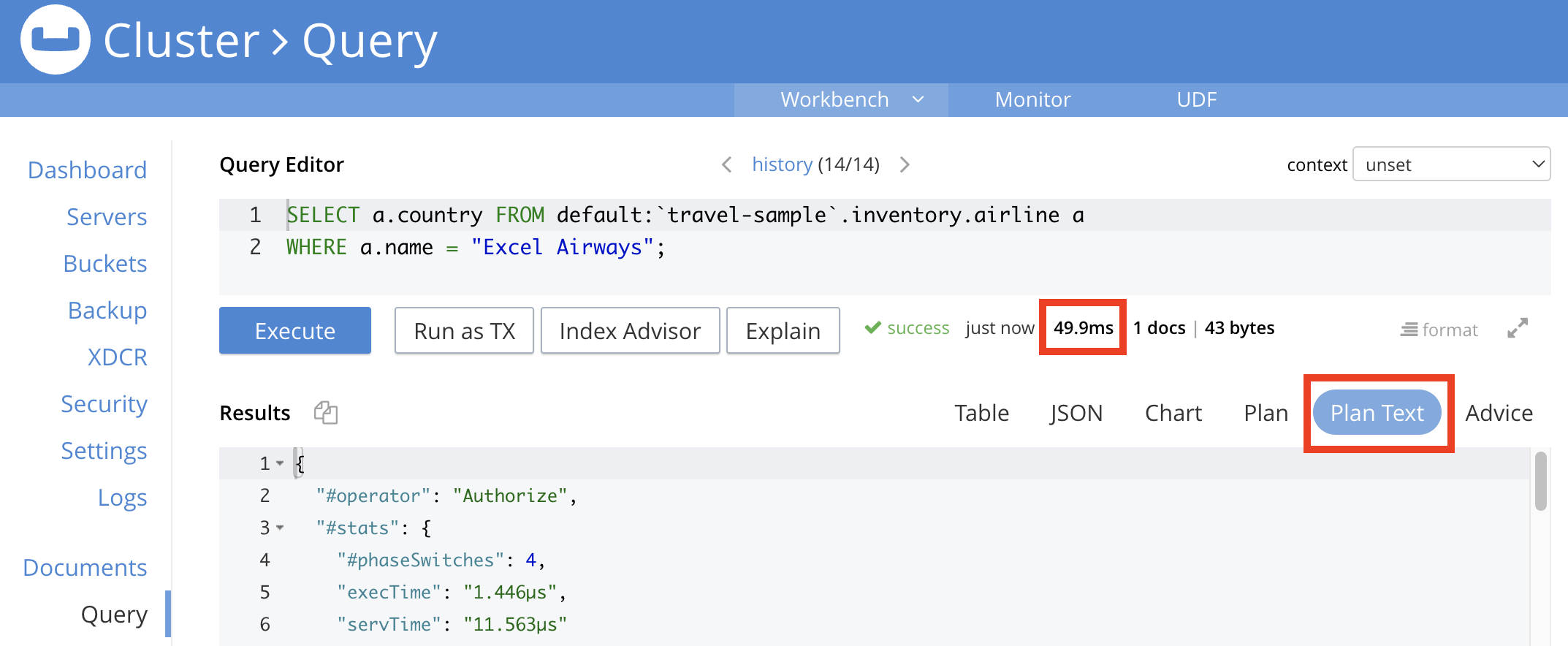1568x646 pixels.
Task: Open the Workbench dropdown chevron
Action: tap(918, 99)
